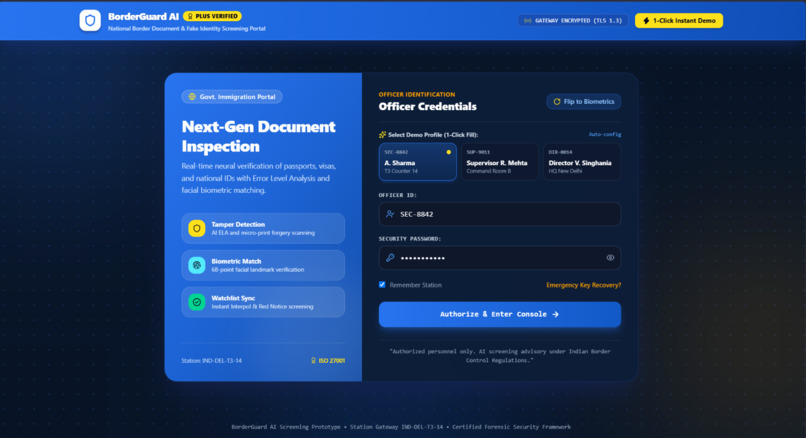Viewport: 806px width, 438px height.
Task: Click the Govt. Immigration Portal badge
Action: 232,97
